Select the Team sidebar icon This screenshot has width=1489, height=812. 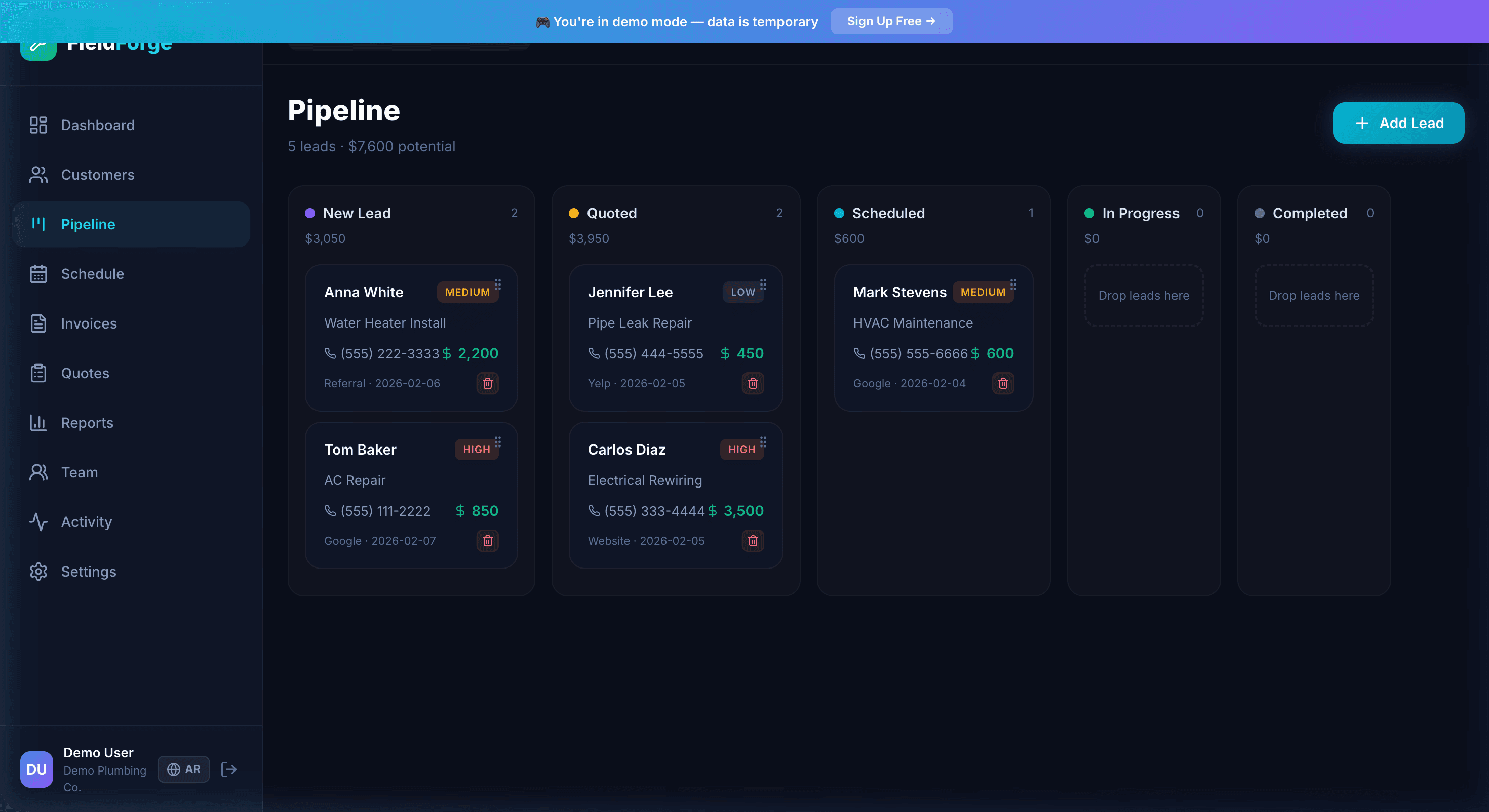(38, 472)
